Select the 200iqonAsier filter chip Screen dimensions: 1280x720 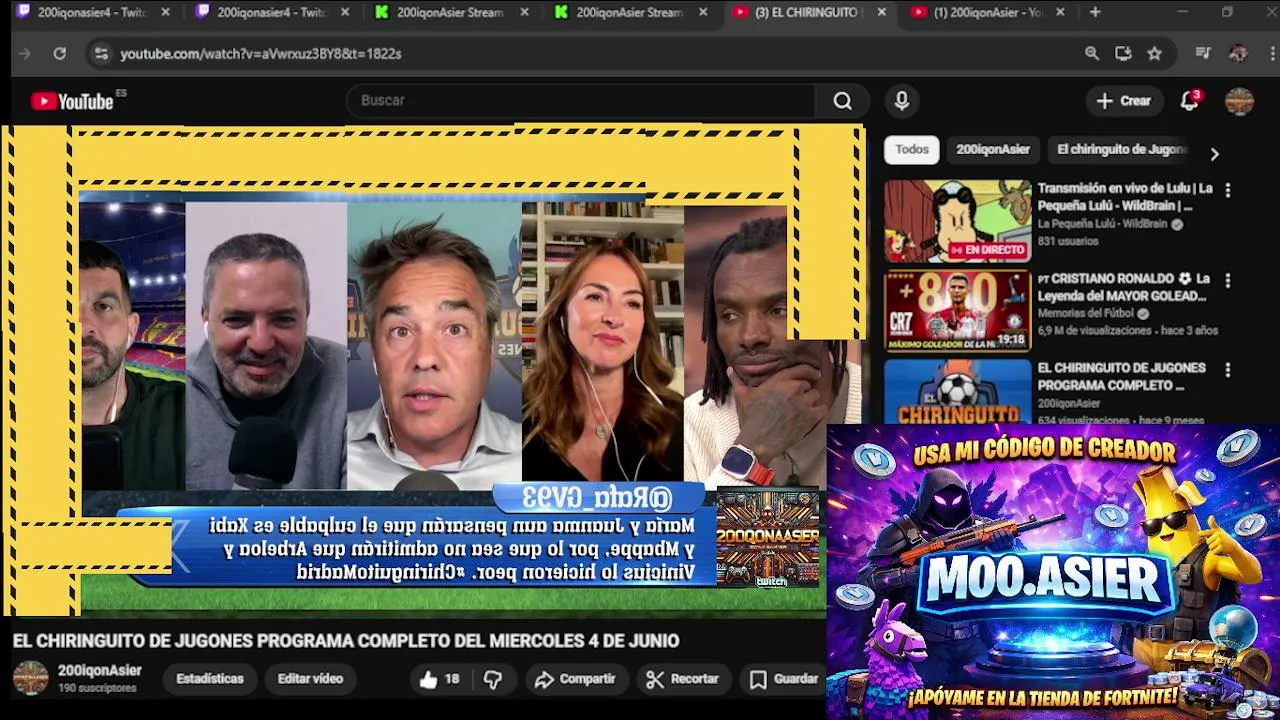point(993,149)
